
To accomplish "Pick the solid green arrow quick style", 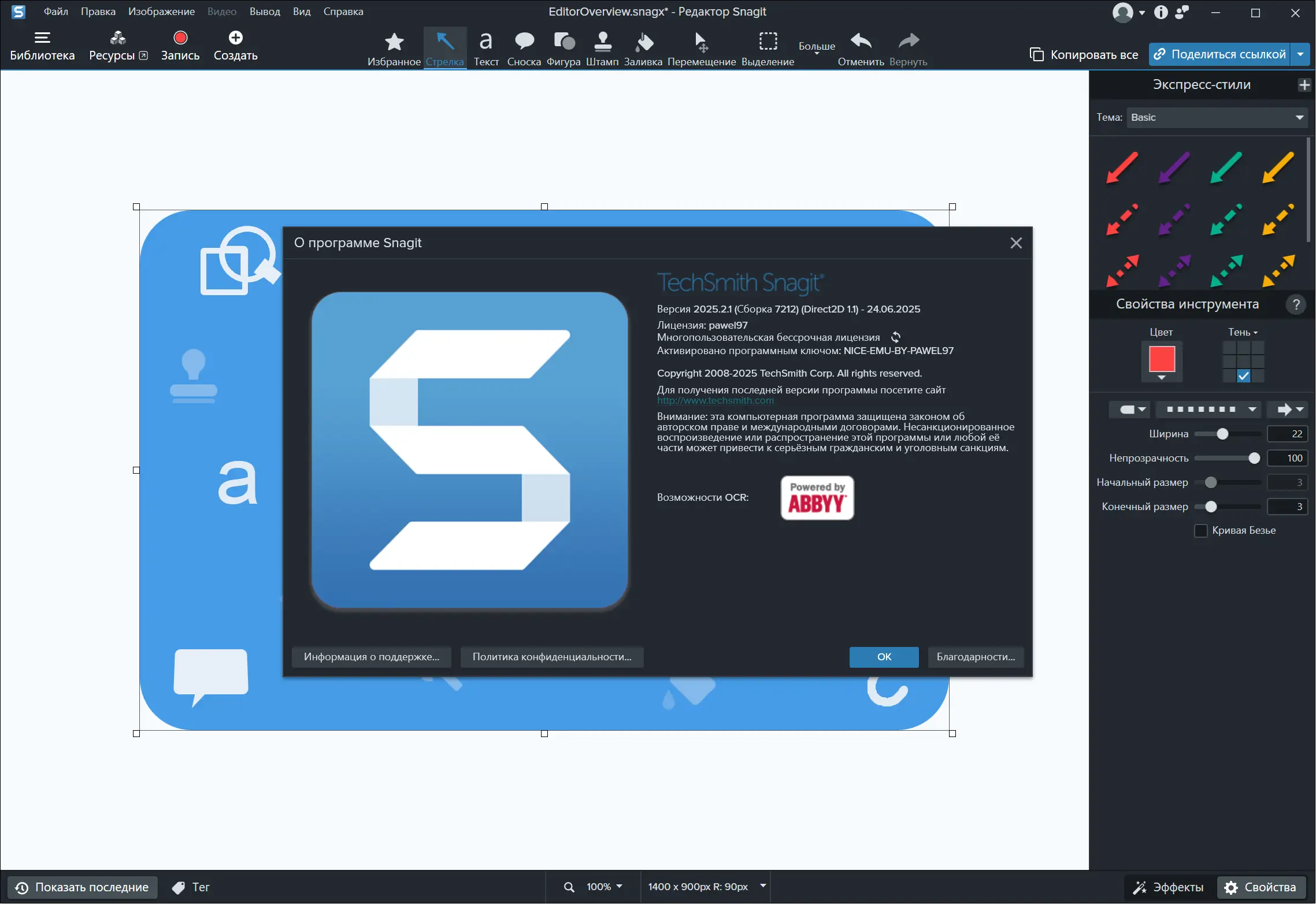I will [x=1226, y=168].
